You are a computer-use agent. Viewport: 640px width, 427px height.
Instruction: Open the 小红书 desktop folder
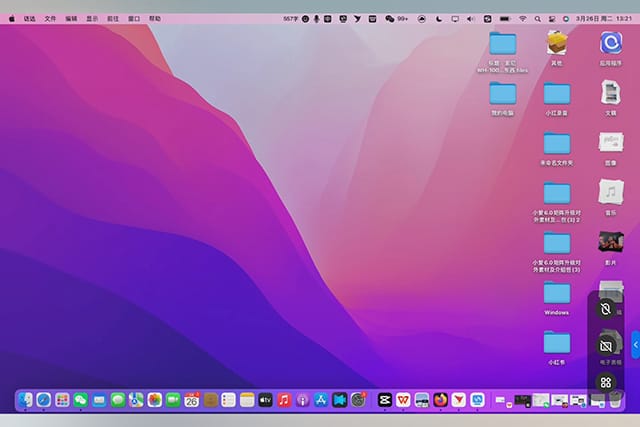557,343
